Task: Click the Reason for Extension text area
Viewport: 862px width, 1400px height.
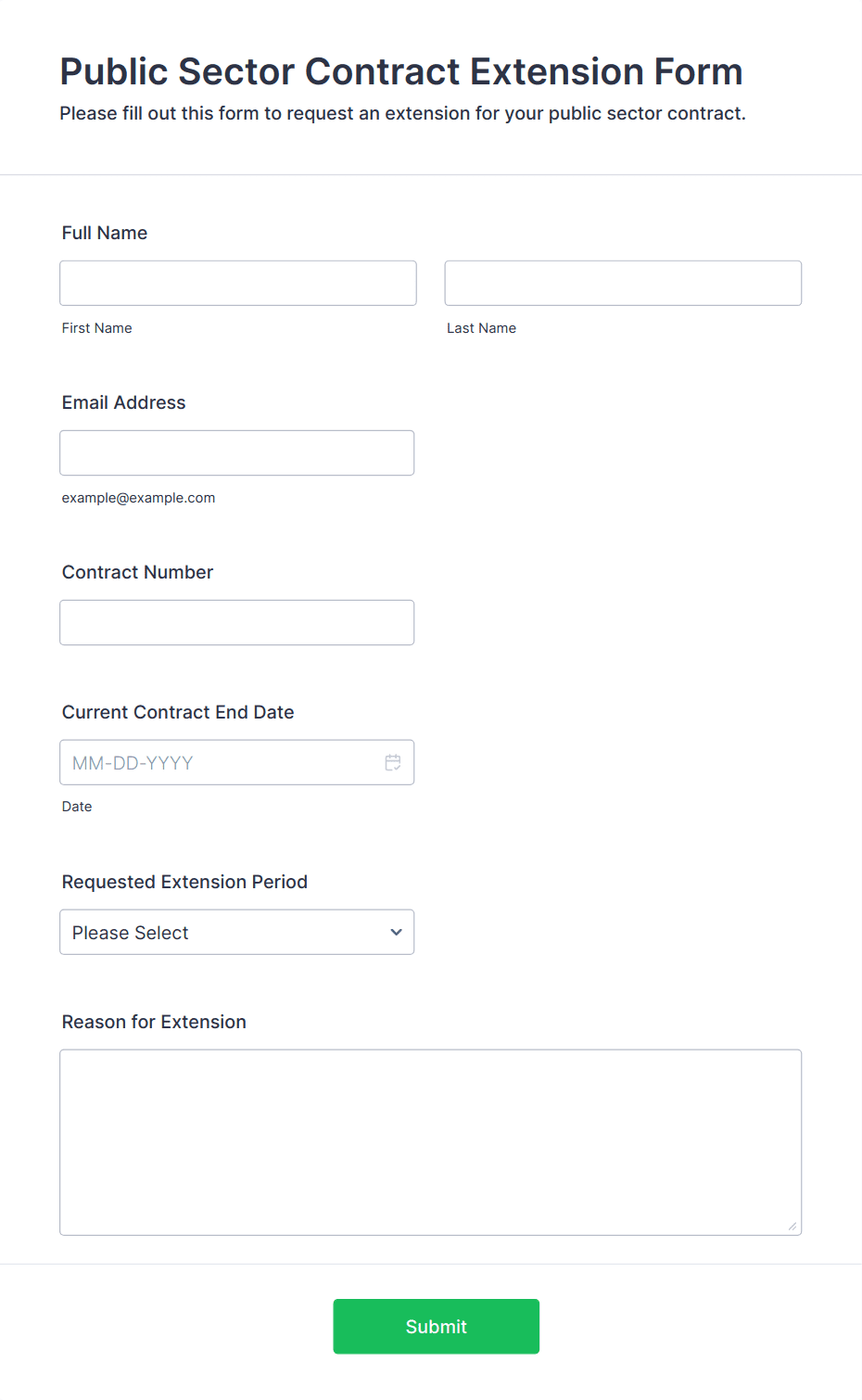Action: click(x=431, y=1142)
